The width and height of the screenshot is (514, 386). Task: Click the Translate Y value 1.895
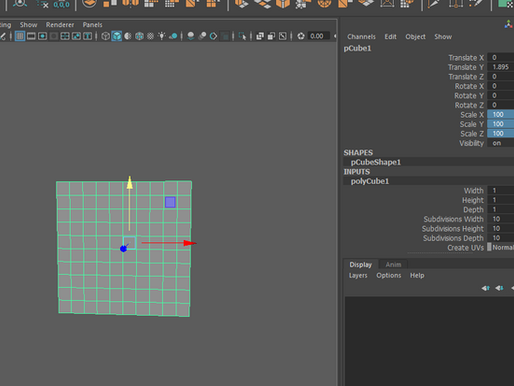[x=501, y=67]
